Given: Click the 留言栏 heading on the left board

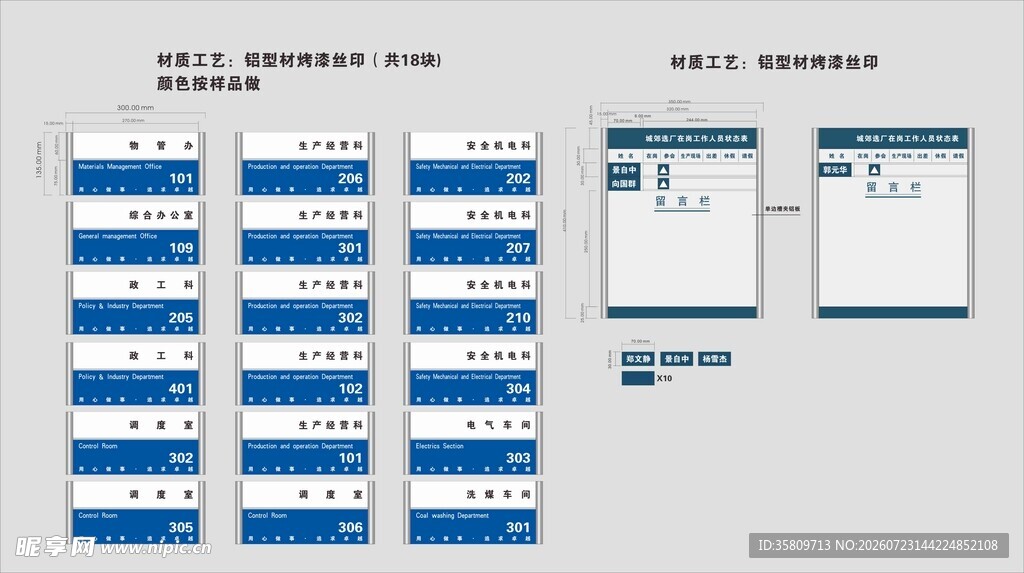Looking at the screenshot, I should point(682,201).
